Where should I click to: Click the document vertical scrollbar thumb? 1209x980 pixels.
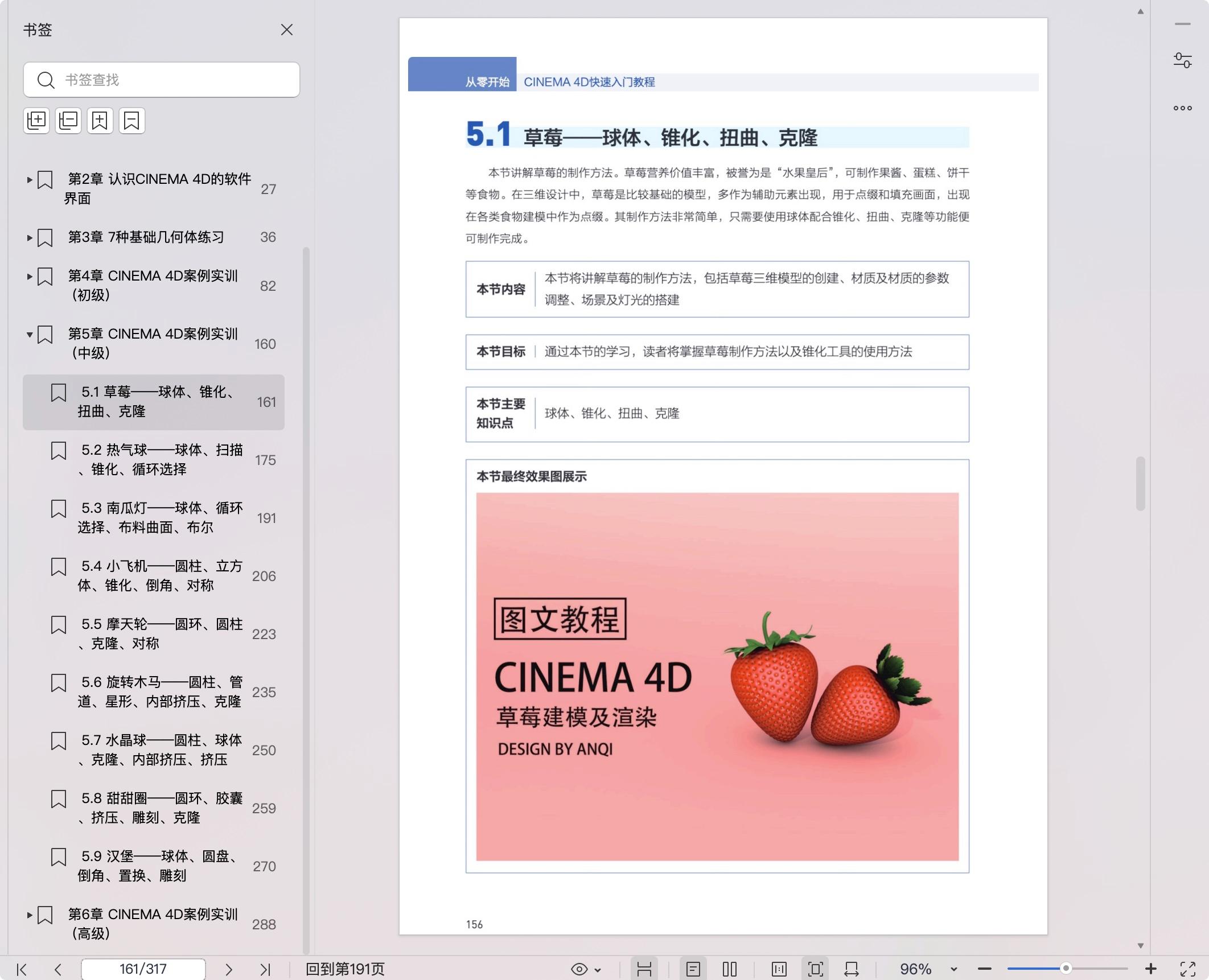coord(1140,483)
